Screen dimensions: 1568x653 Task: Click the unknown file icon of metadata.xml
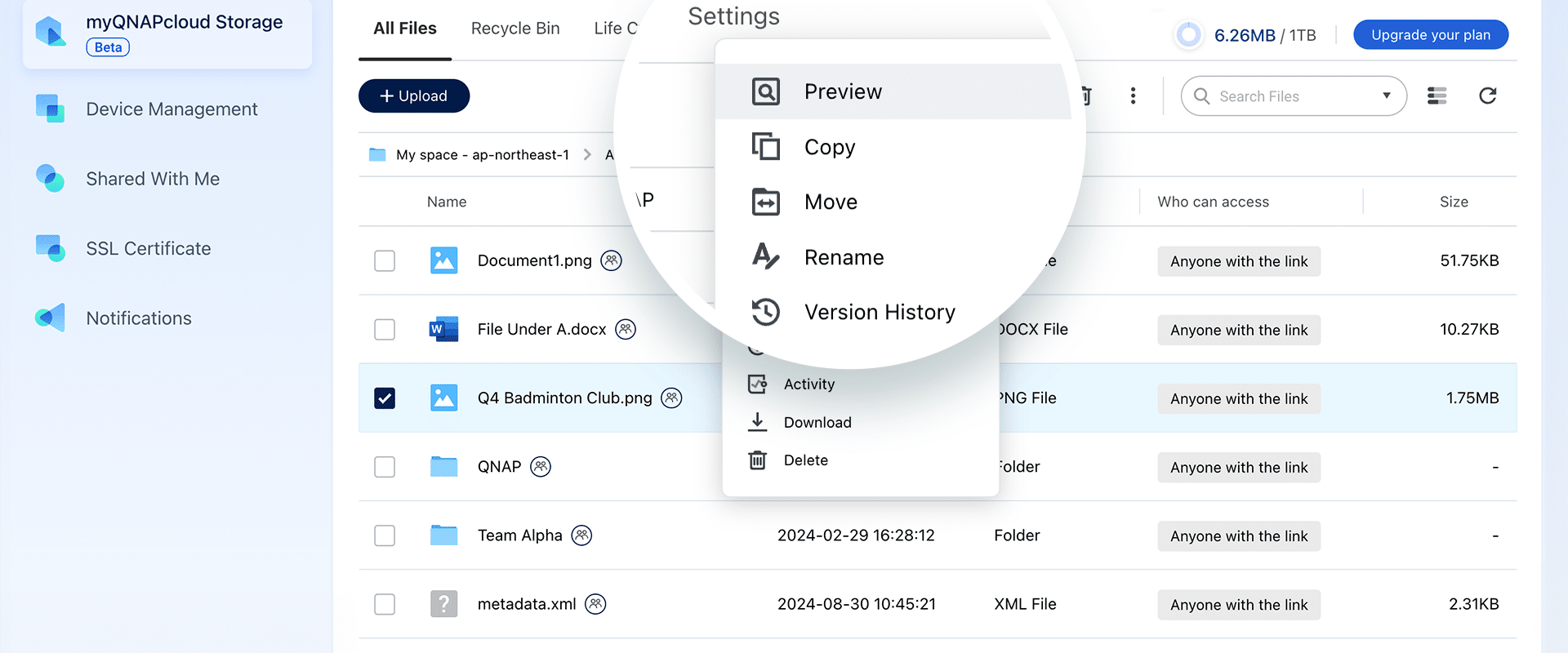pos(443,603)
